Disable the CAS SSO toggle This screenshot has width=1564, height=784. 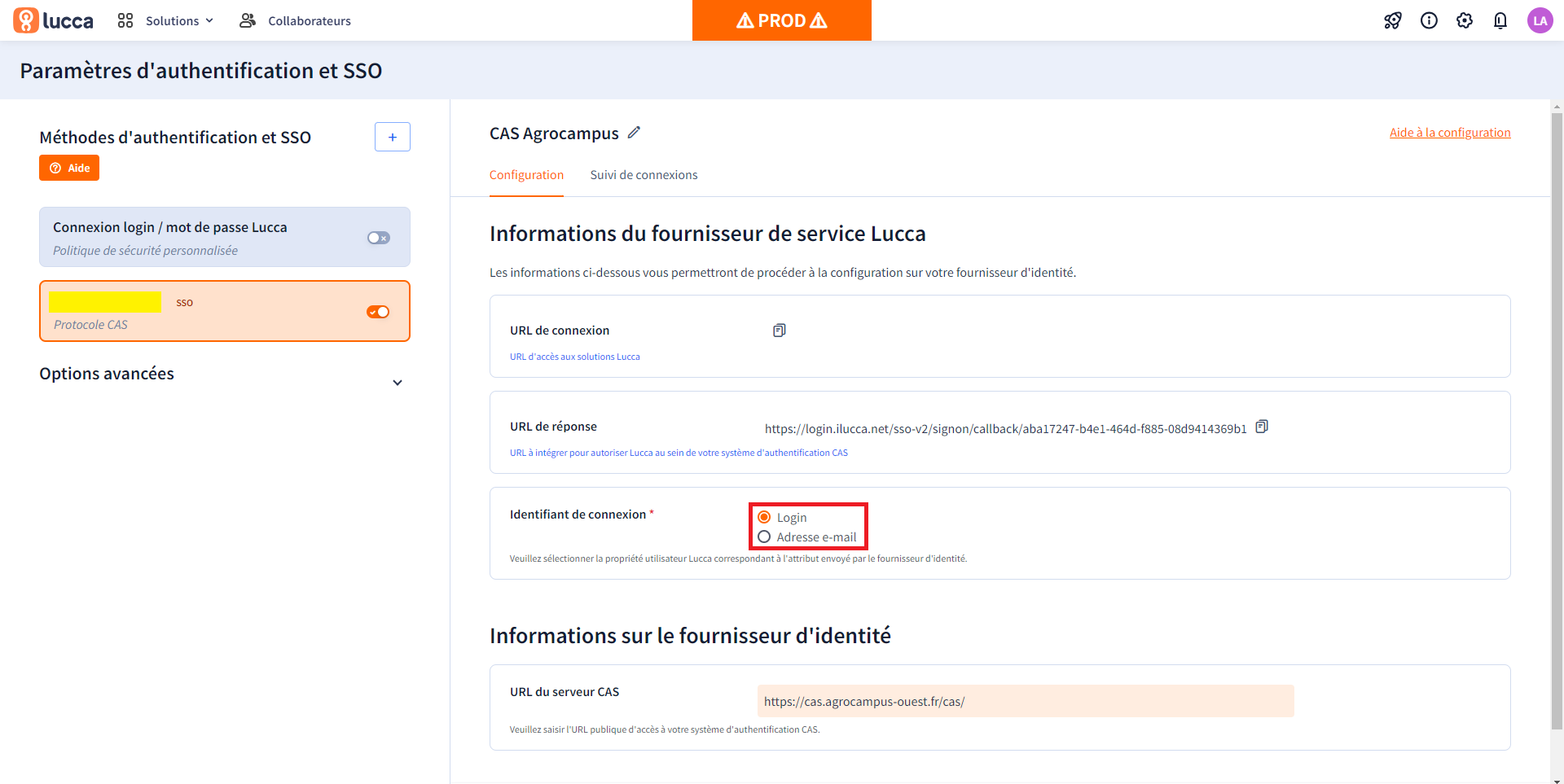[378, 312]
